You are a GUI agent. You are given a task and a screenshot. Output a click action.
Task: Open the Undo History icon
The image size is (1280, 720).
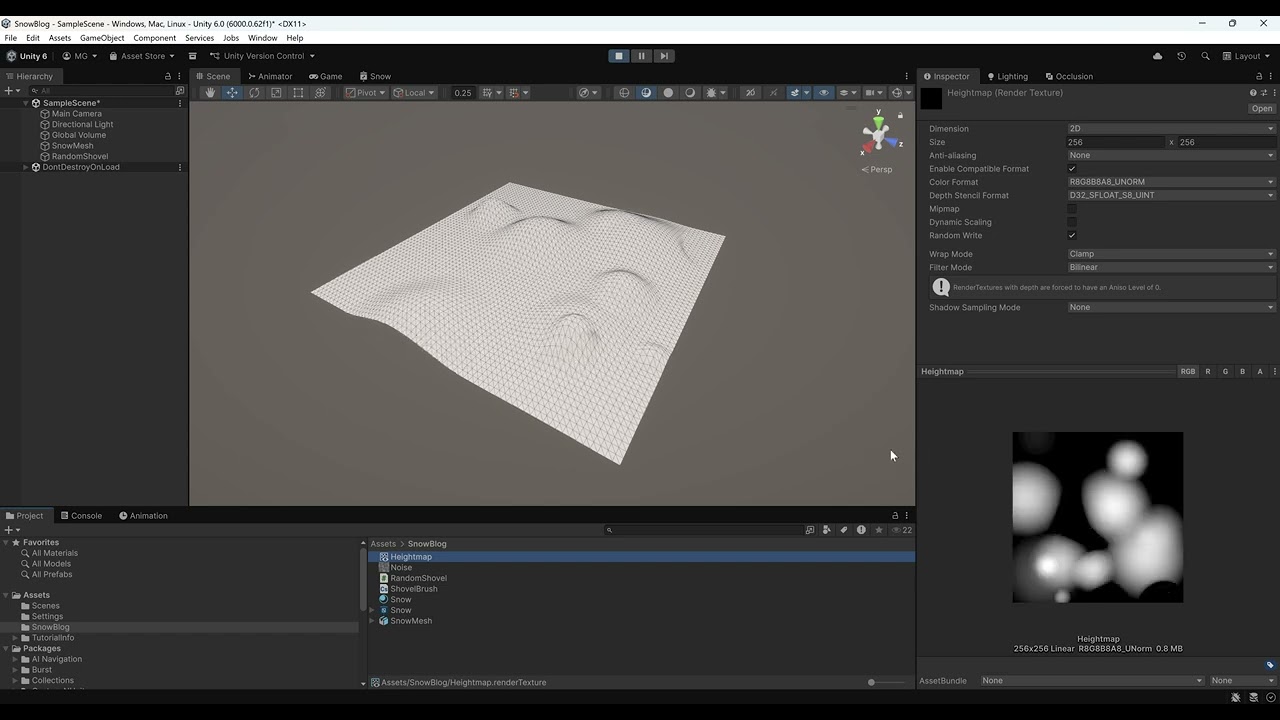[1181, 56]
